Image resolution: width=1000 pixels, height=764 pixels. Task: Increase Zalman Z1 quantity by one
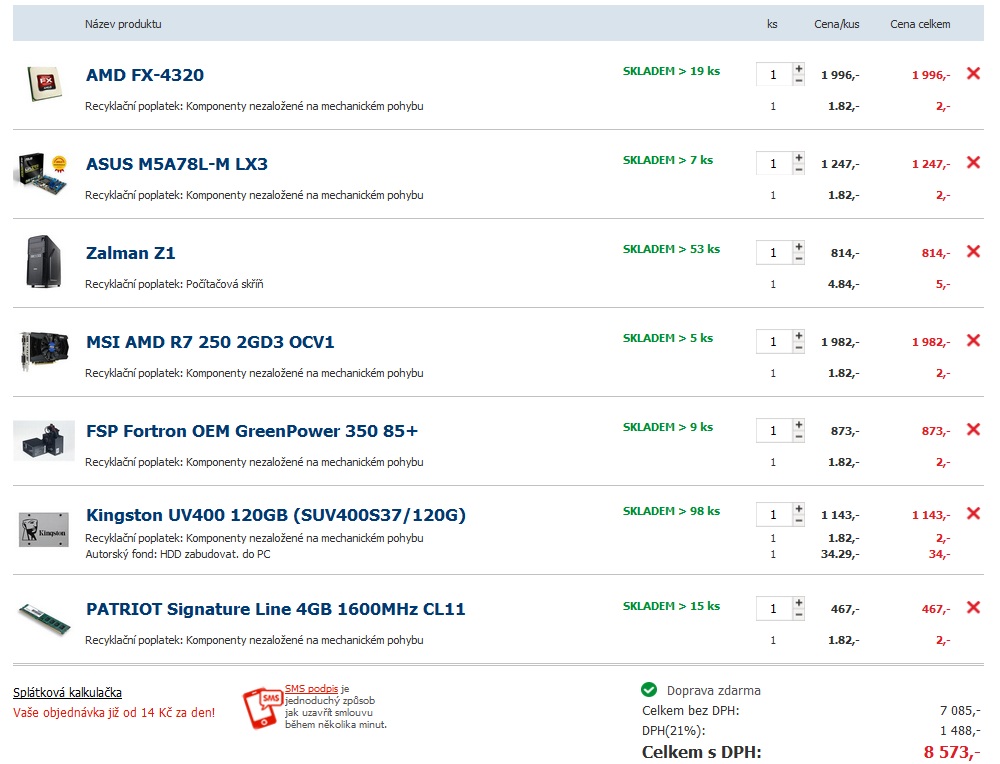click(x=798, y=247)
